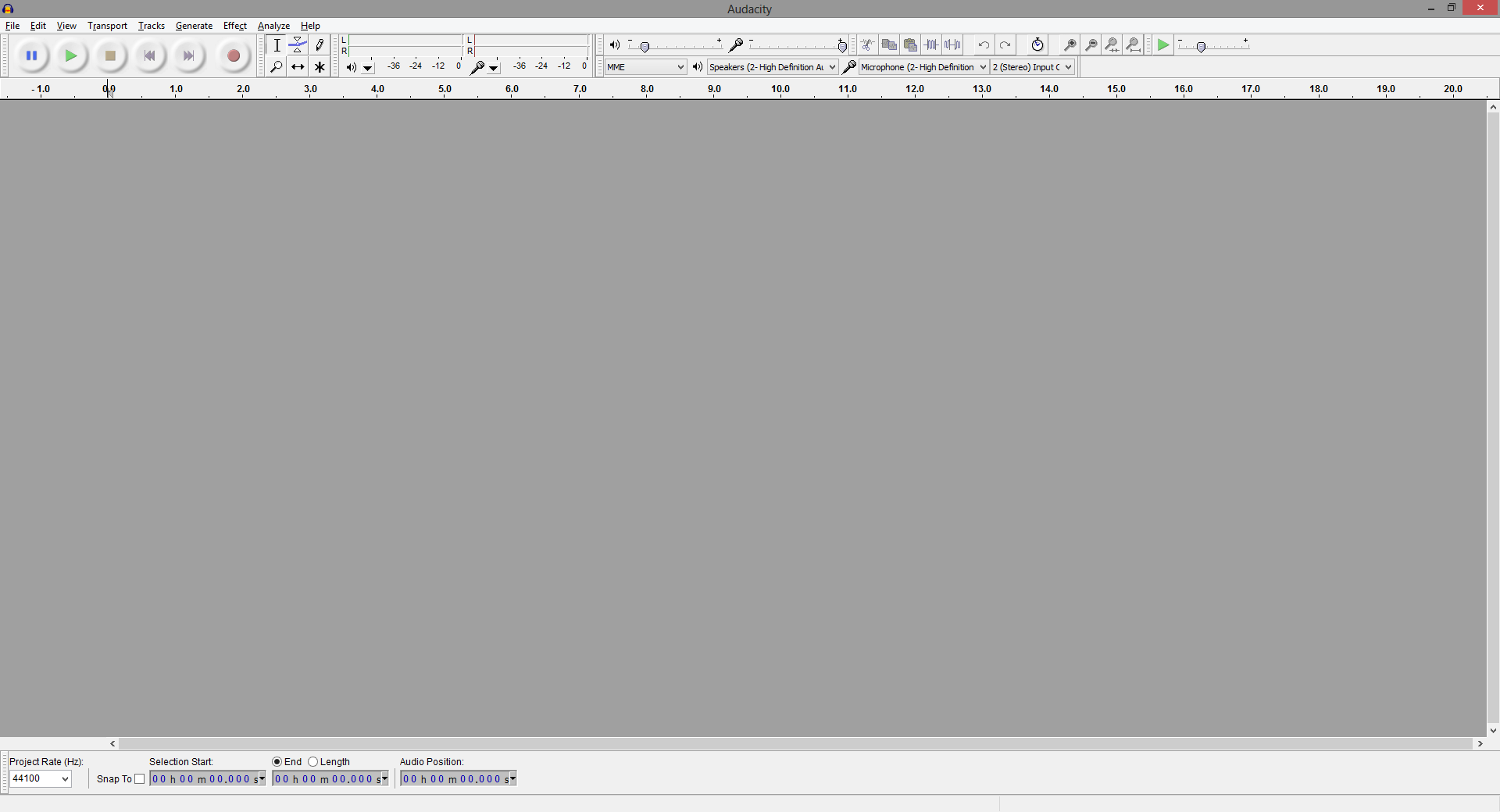Click the selection End time field
1500x812 pixels.
click(x=330, y=778)
